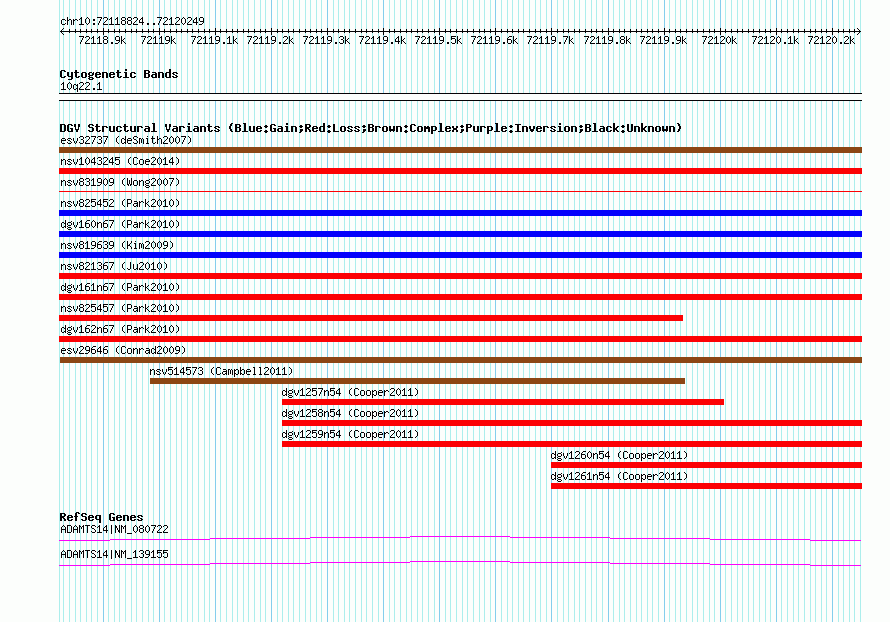
Task: Open the dgv1261n54 (Cooper2011) label
Action: [x=619, y=476]
